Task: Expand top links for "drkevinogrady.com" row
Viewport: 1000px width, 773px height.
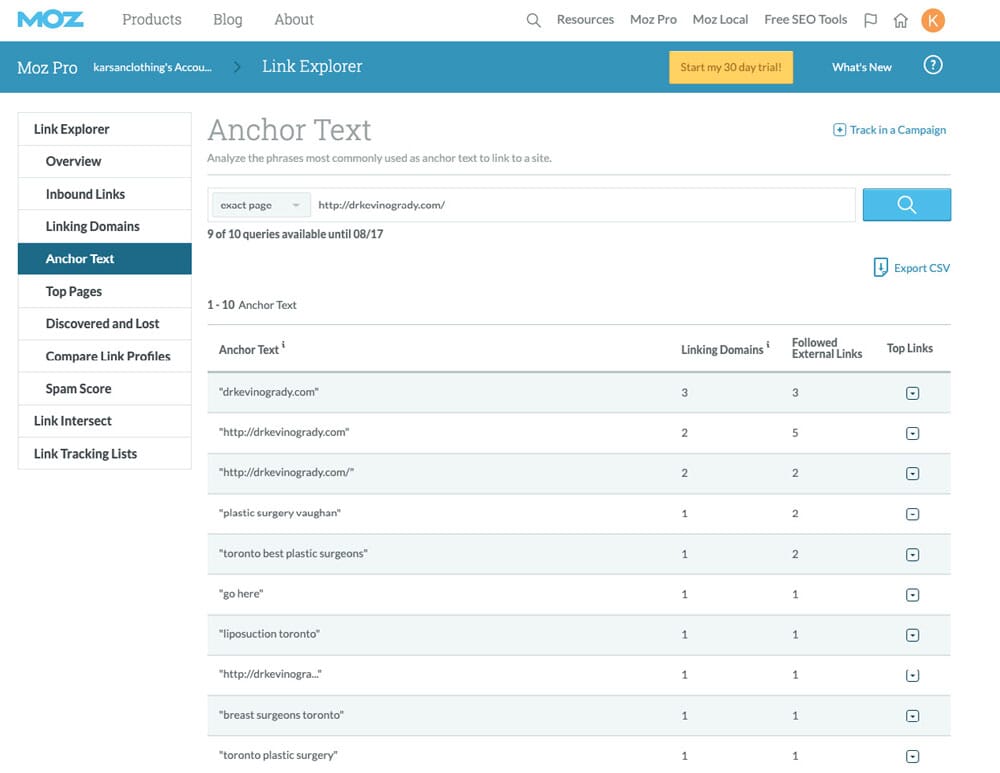Action: pyautogui.click(x=912, y=393)
